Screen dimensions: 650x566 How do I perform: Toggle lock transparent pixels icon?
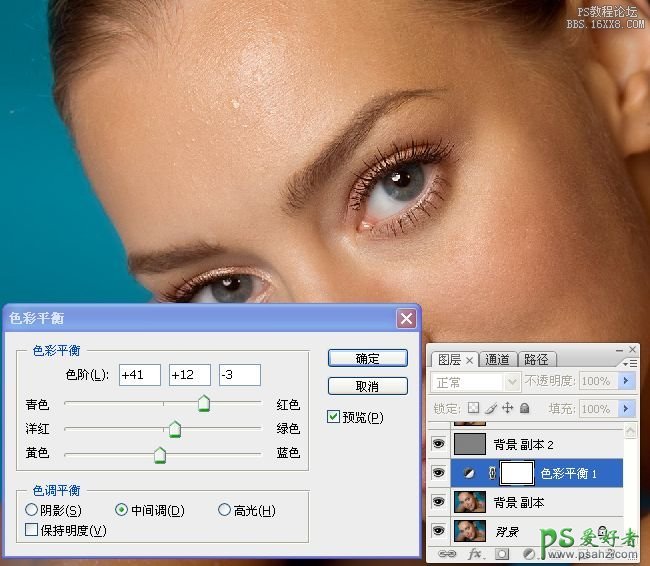point(473,408)
